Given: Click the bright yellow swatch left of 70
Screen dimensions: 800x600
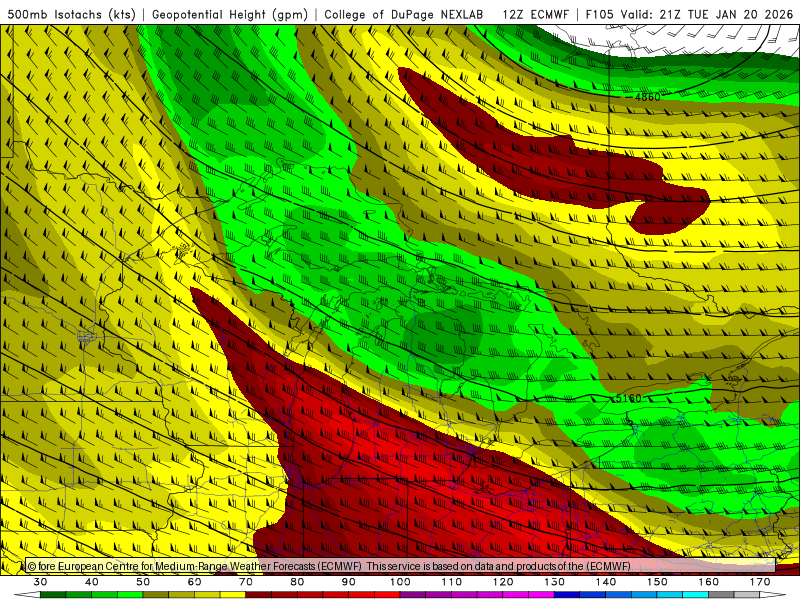Looking at the screenshot, I should pos(233,595).
